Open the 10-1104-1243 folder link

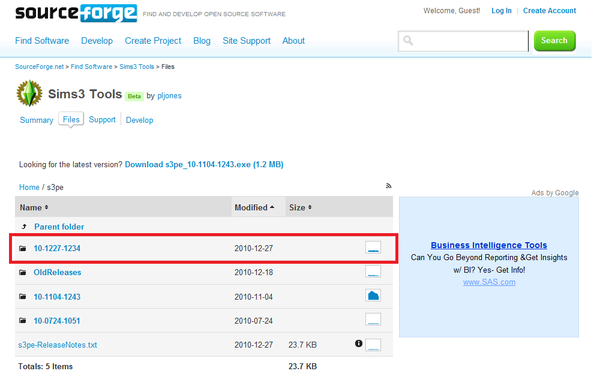(57, 297)
